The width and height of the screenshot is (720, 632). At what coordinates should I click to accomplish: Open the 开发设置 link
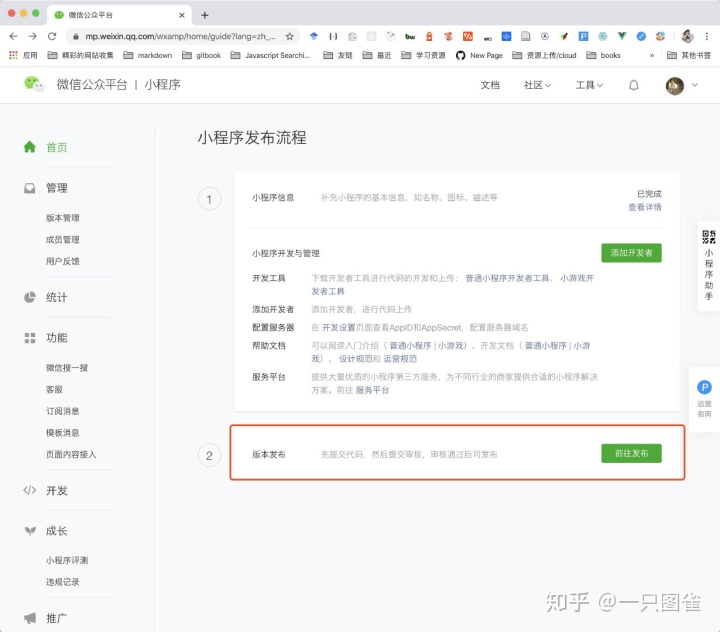point(338,327)
